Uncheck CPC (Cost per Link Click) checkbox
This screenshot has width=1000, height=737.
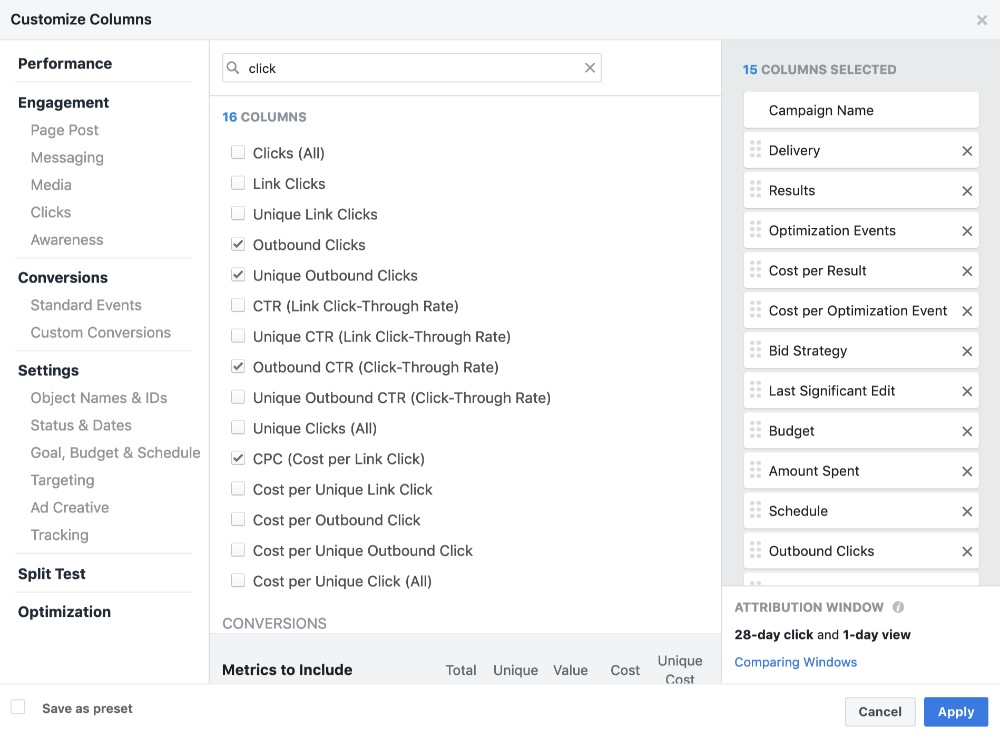tap(238, 458)
